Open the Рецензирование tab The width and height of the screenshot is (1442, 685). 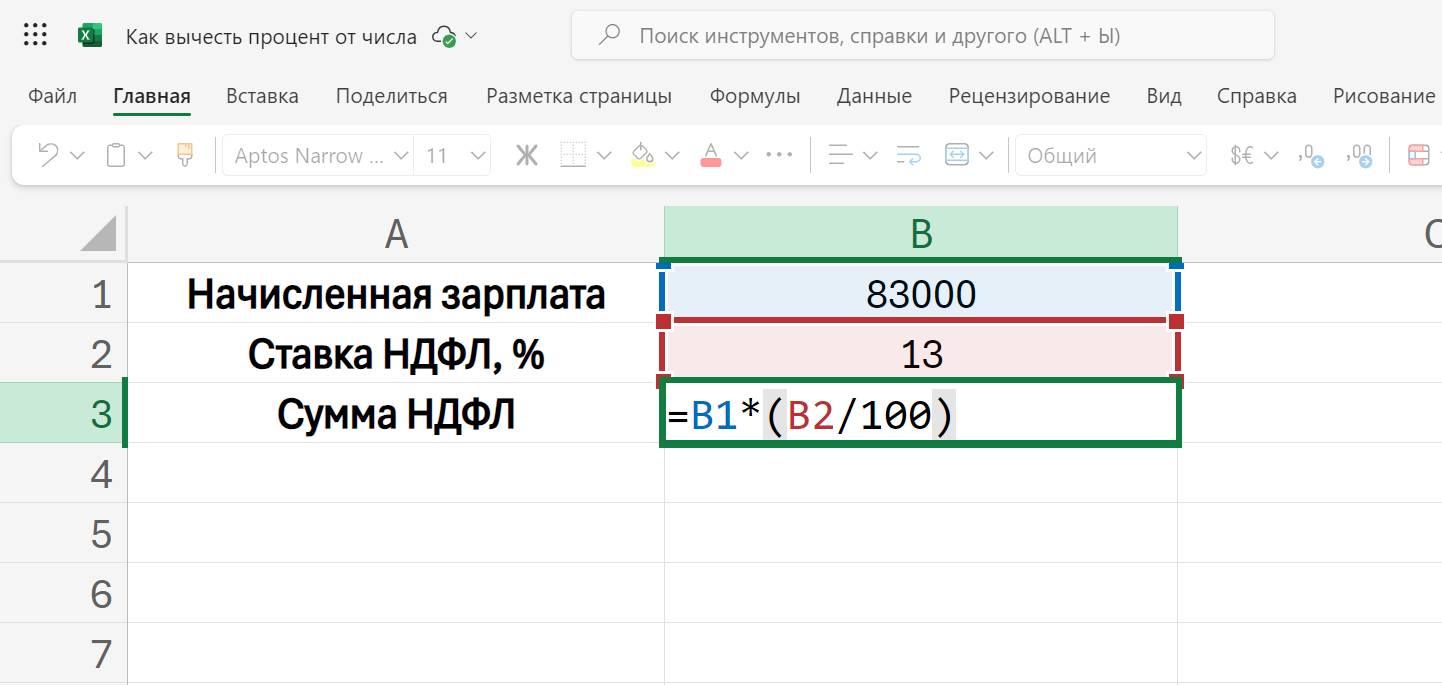tap(1029, 96)
